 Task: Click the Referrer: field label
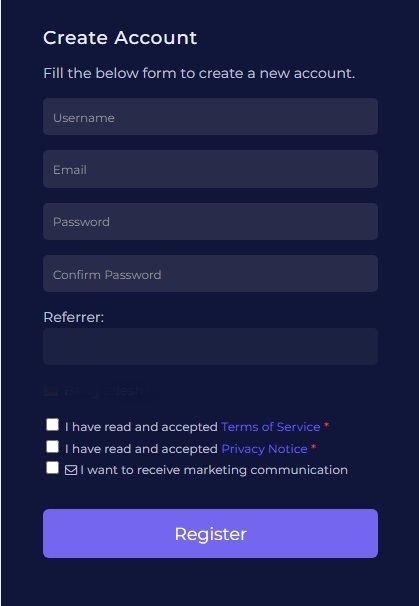click(x=73, y=317)
